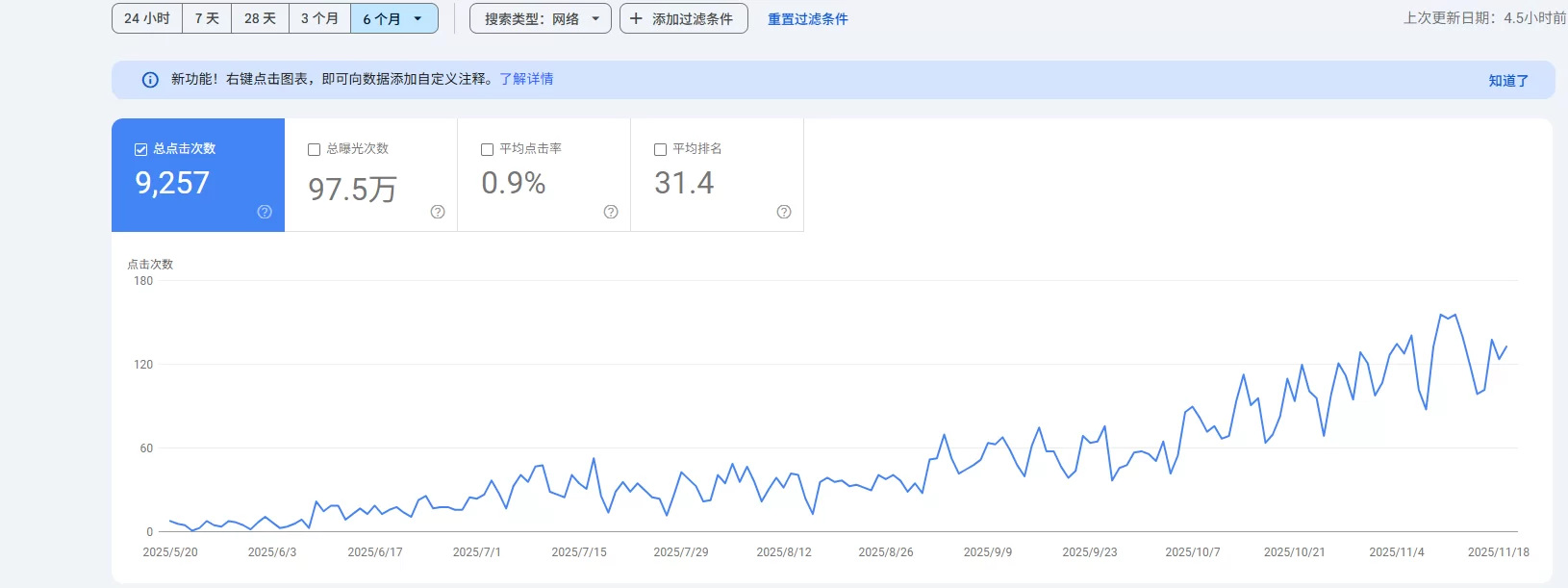Open help icon on 平均点击率 card
The image size is (1568, 588).
(611, 212)
